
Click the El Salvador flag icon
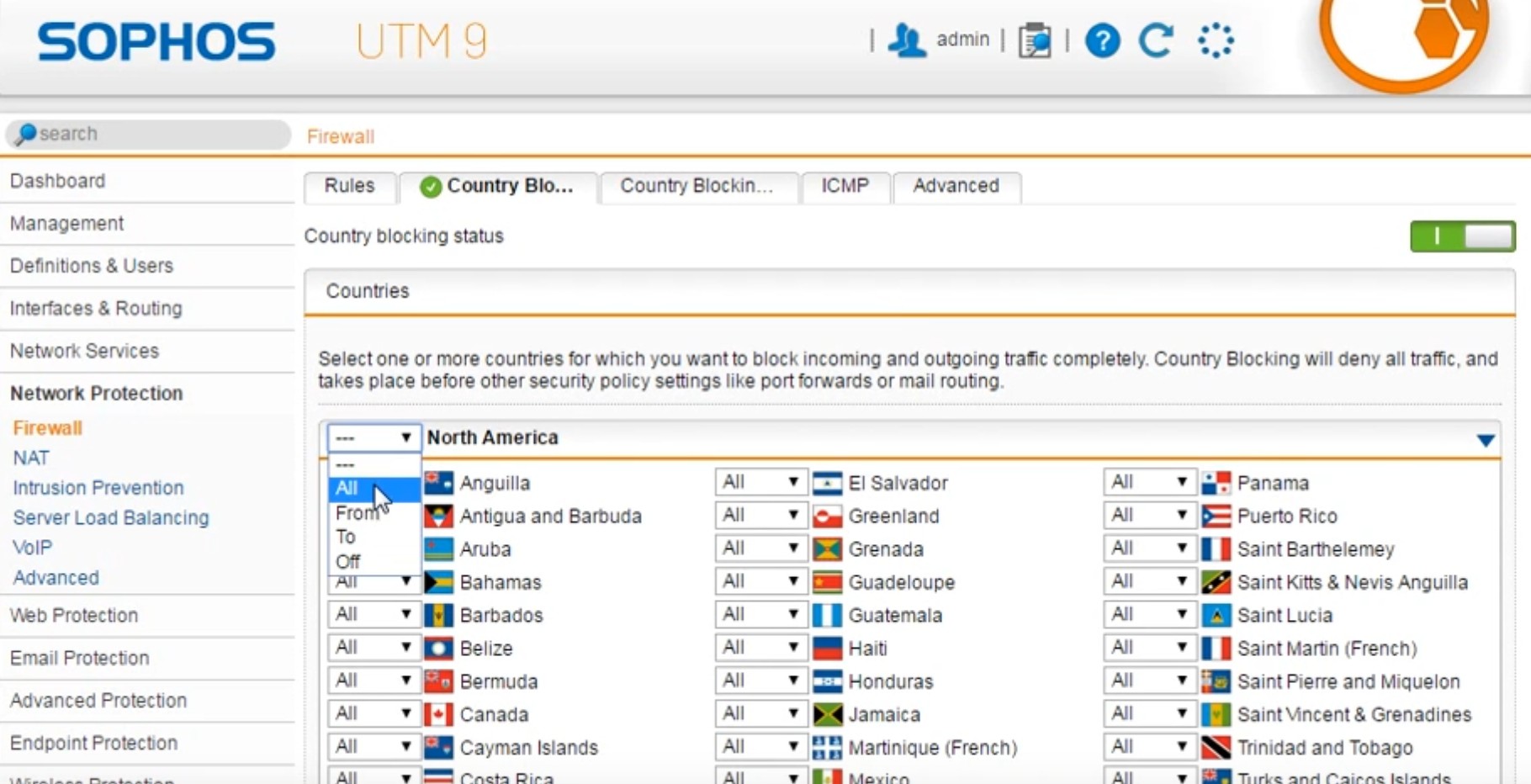[x=828, y=483]
